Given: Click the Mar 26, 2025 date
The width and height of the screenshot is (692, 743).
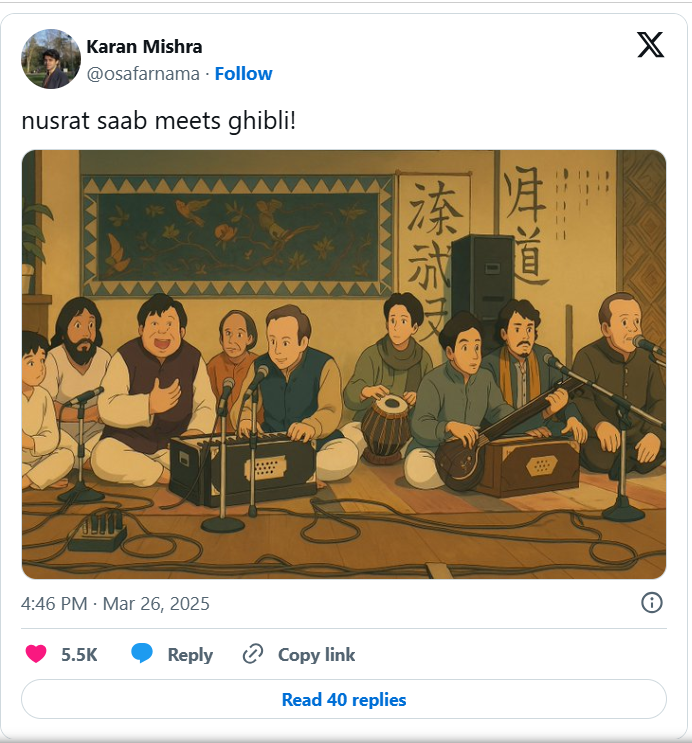Looking at the screenshot, I should pos(156,604).
